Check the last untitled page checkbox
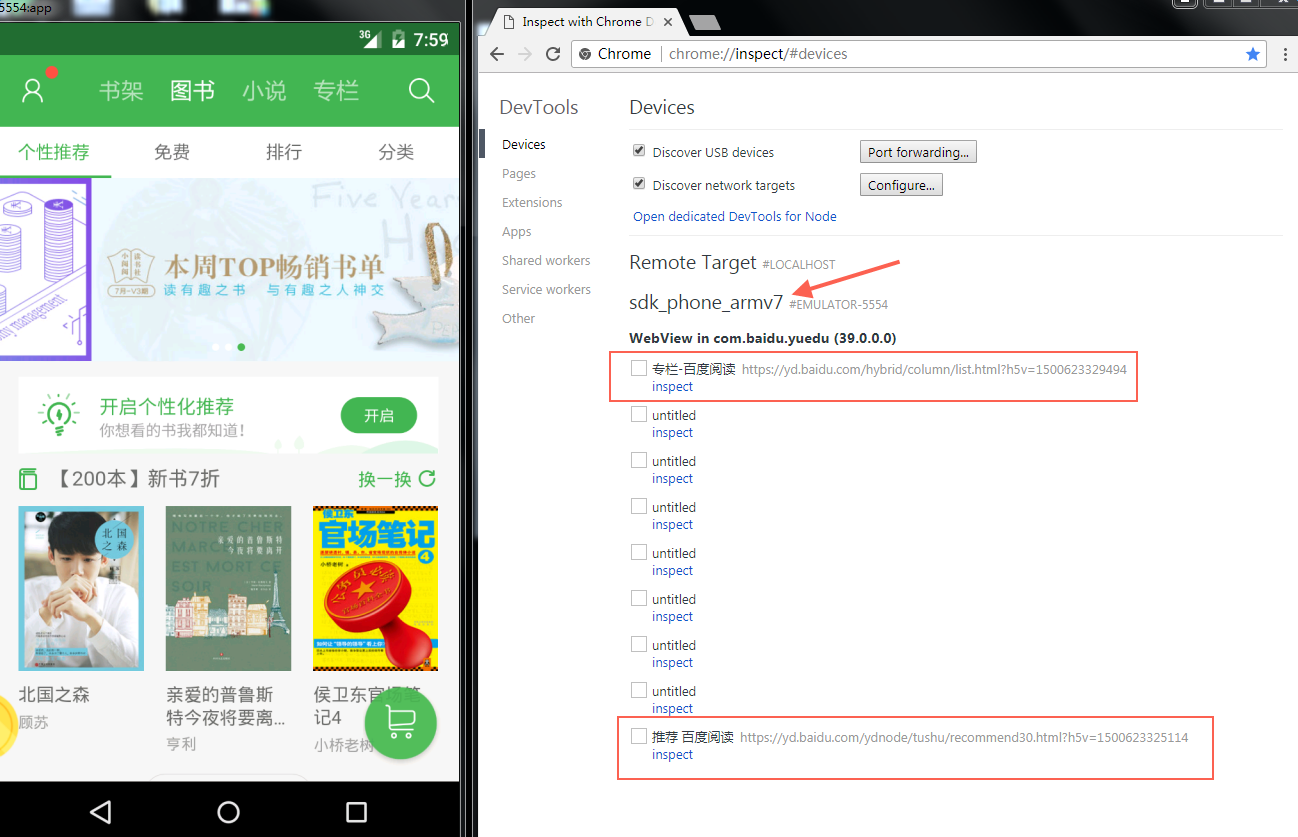The width and height of the screenshot is (1298, 837). (639, 691)
